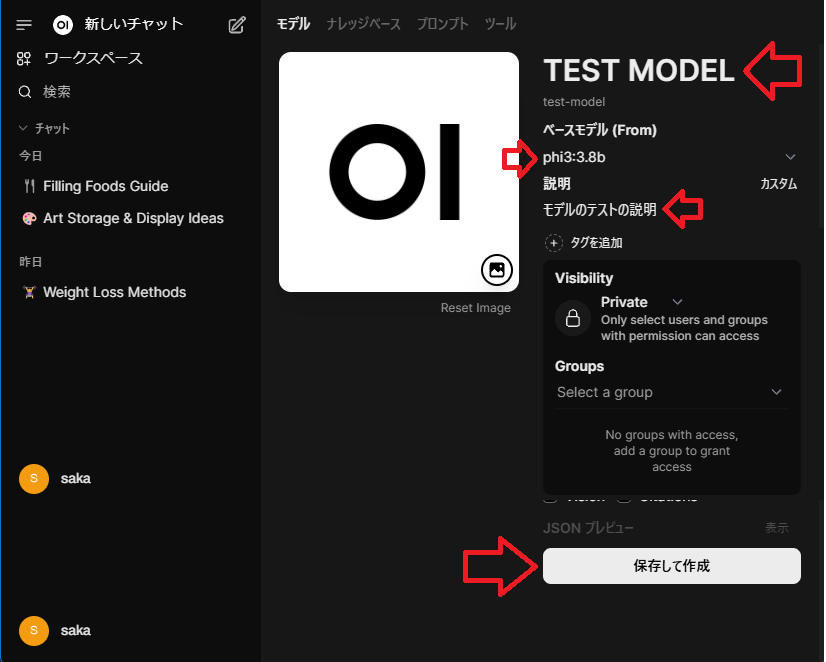Screen dimensions: 826x662
Task: Click the lock icon in Visibility
Action: [573, 318]
